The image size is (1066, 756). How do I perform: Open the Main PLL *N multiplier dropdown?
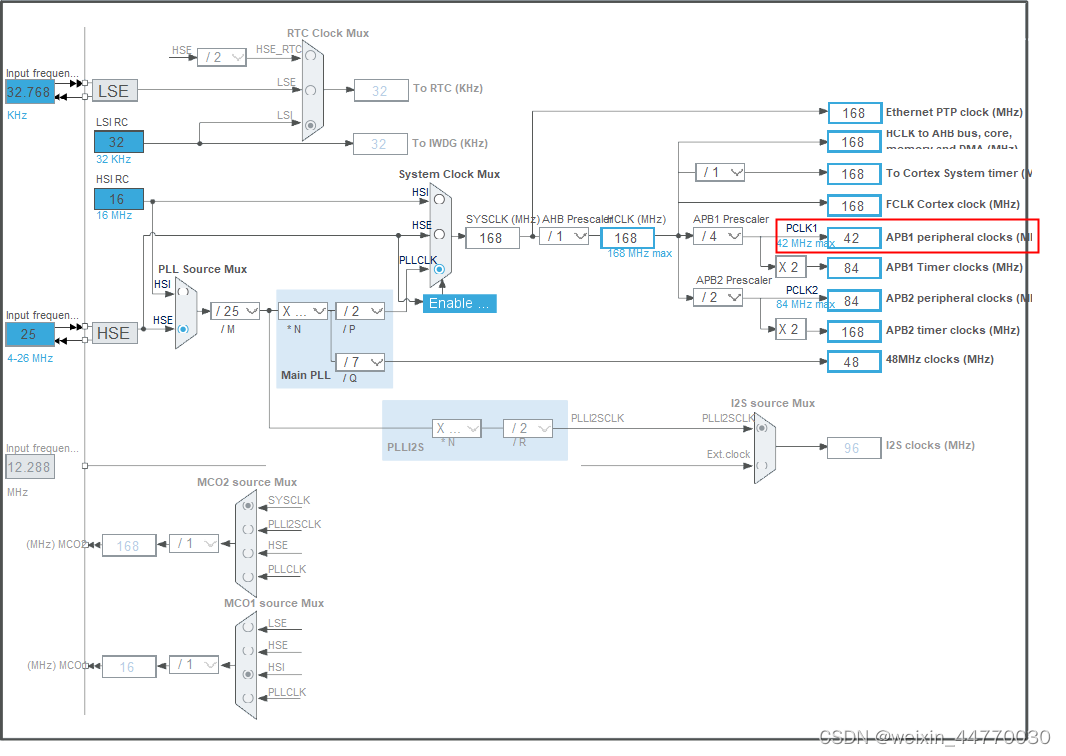point(303,311)
